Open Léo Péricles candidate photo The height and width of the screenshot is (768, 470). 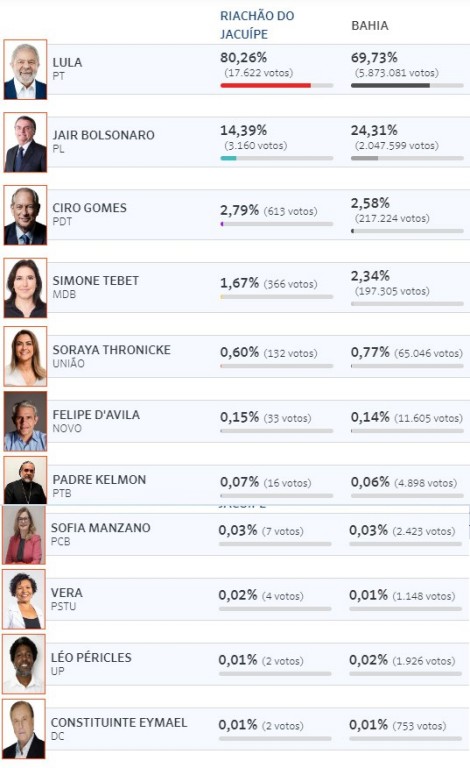24,664
